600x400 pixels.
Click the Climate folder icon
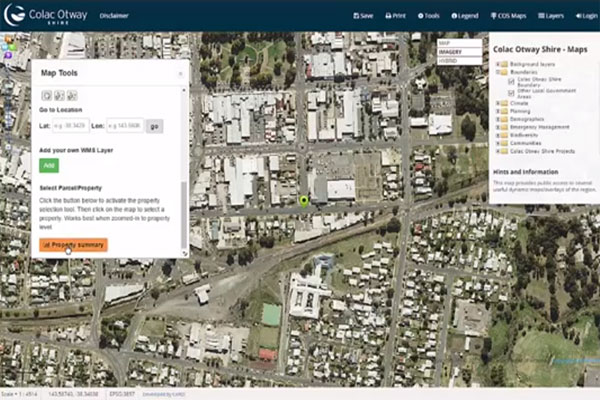click(504, 103)
